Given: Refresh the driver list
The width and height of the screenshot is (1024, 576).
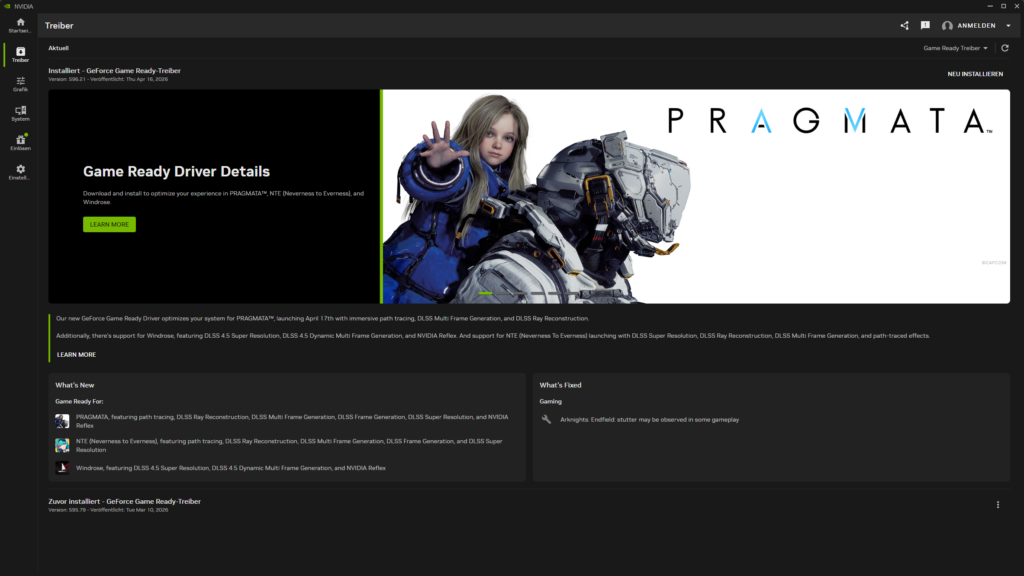Looking at the screenshot, I should pyautogui.click(x=1005, y=48).
